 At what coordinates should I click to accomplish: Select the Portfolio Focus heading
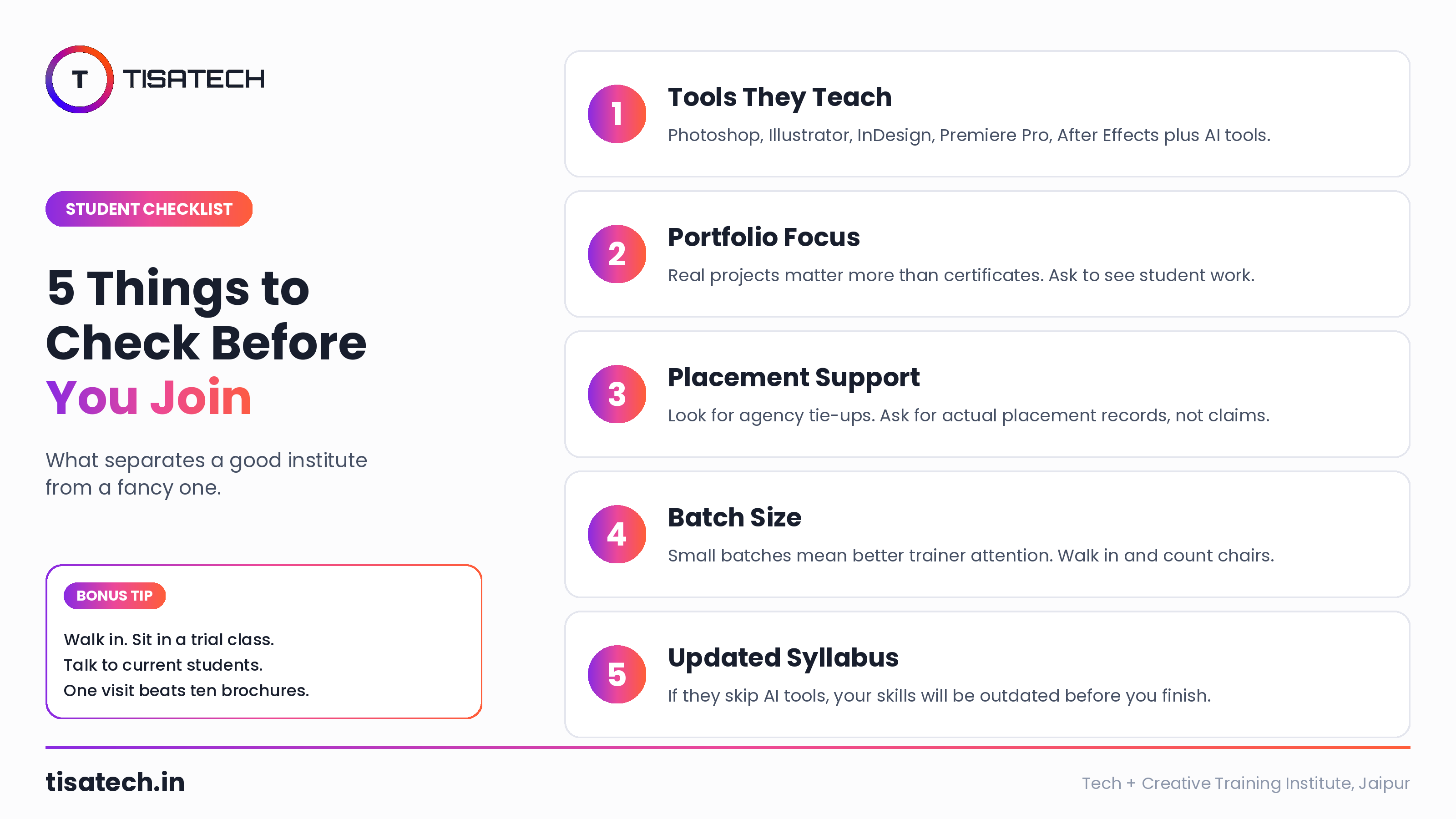[763, 238]
